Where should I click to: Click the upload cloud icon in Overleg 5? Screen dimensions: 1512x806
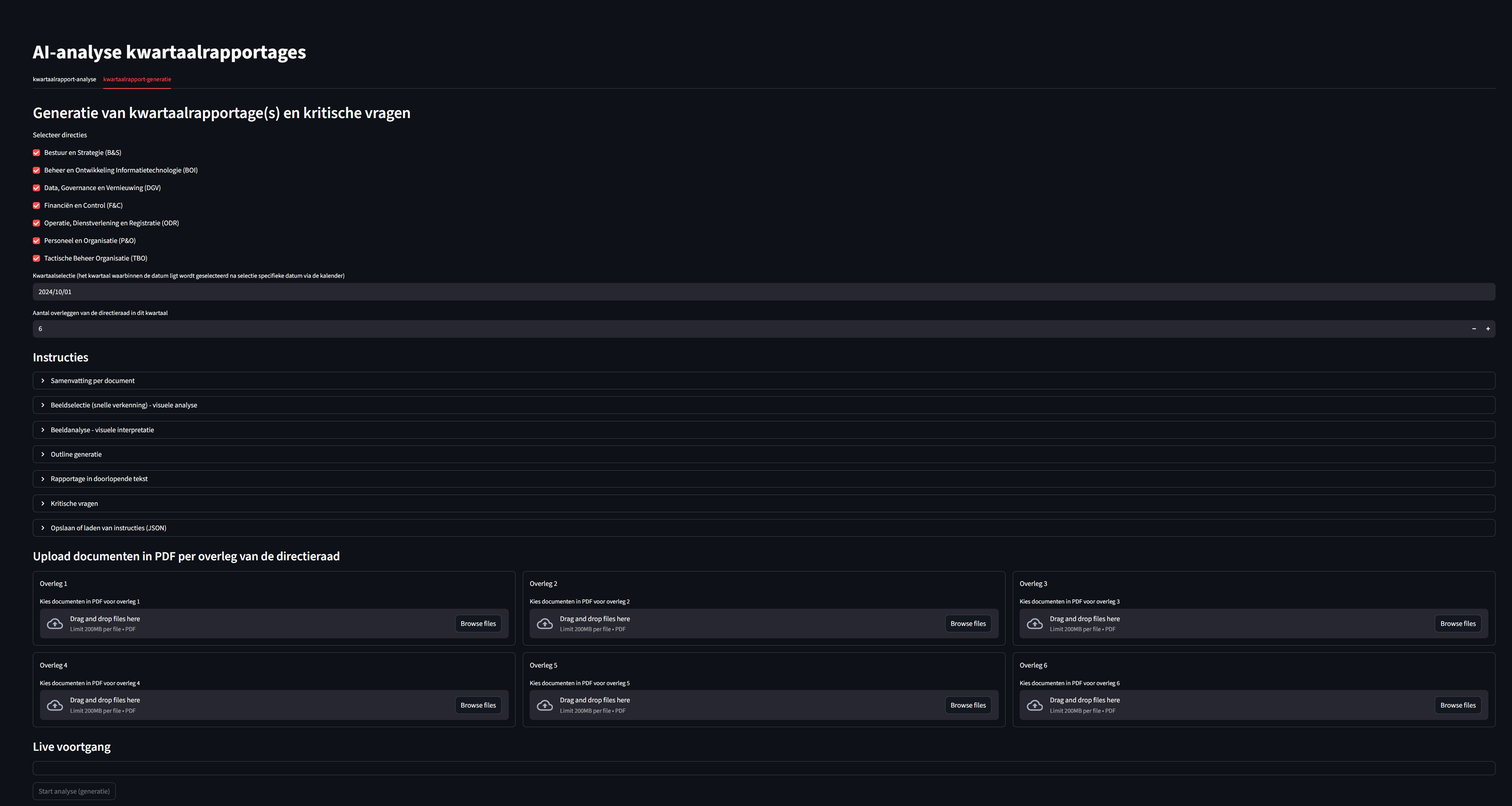tap(545, 705)
